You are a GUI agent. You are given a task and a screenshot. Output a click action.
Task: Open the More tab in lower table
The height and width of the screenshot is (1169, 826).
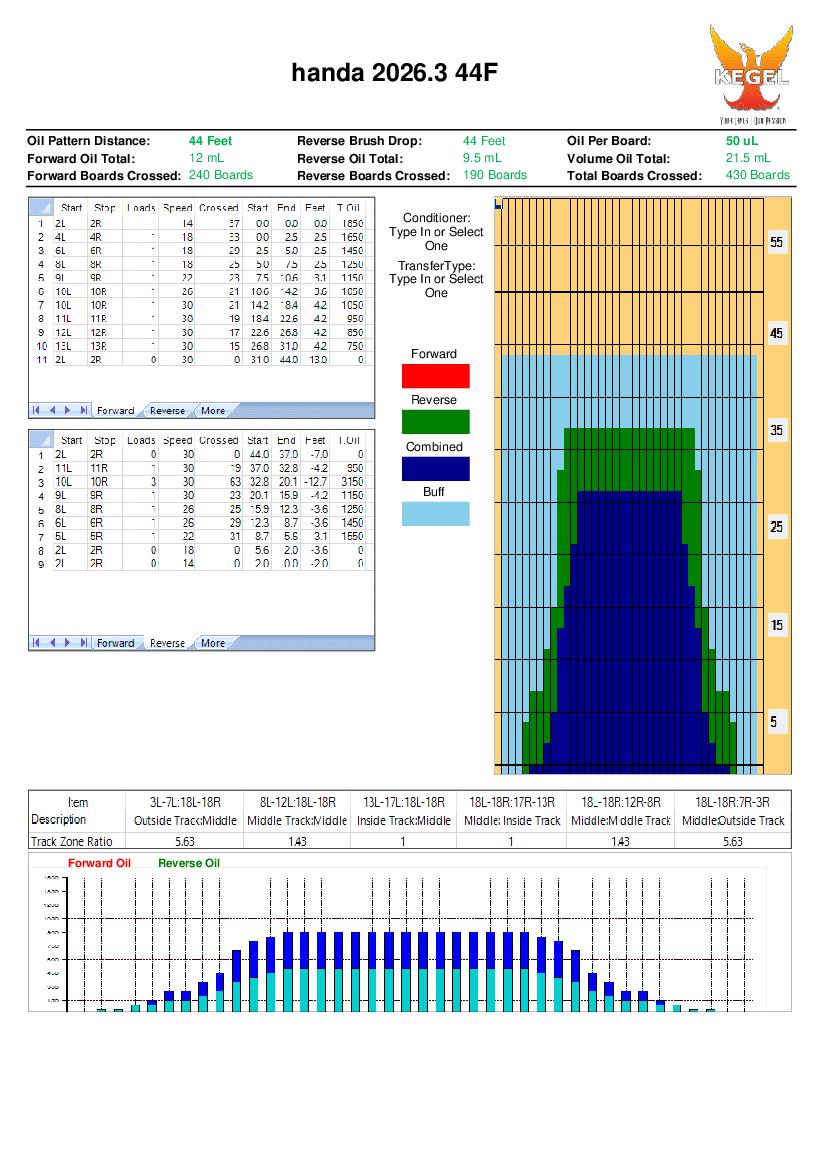(x=213, y=643)
